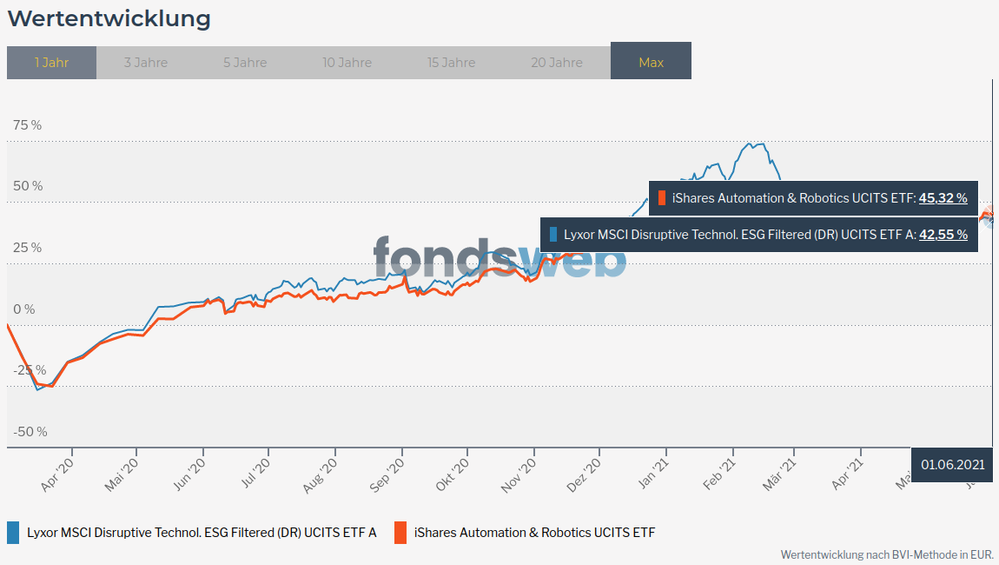Click the 01.06.2021 date label
Screen dimensions: 999x565
953,464
